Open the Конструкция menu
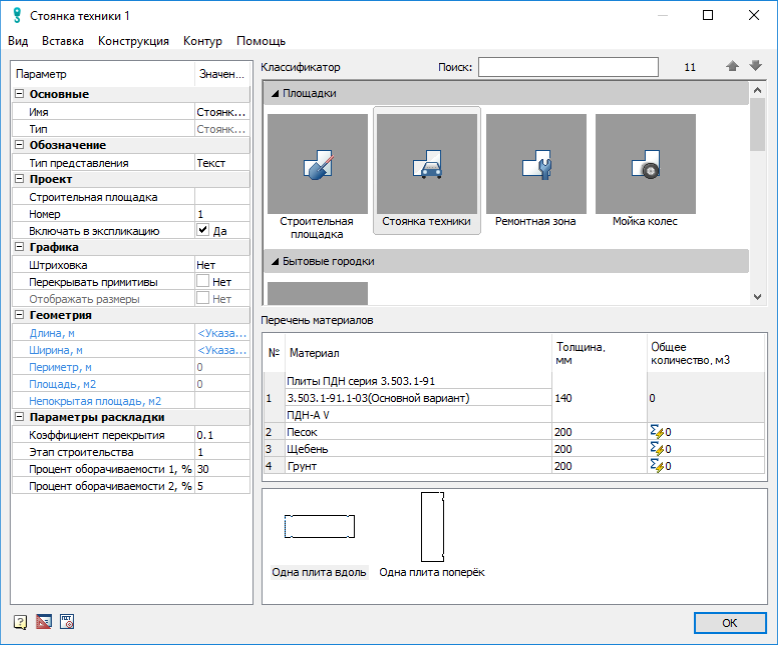 coord(133,41)
